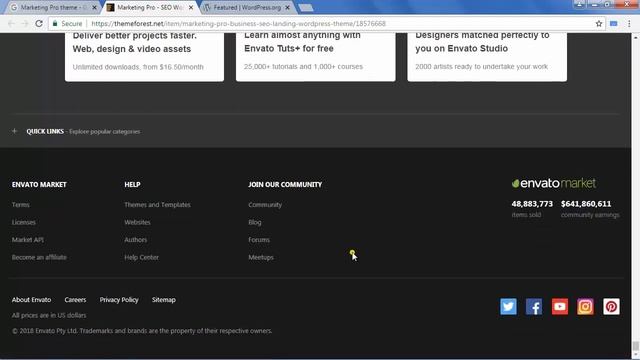Screen dimensions: 640x360
Task: Open Websites help link
Action: [138, 222]
